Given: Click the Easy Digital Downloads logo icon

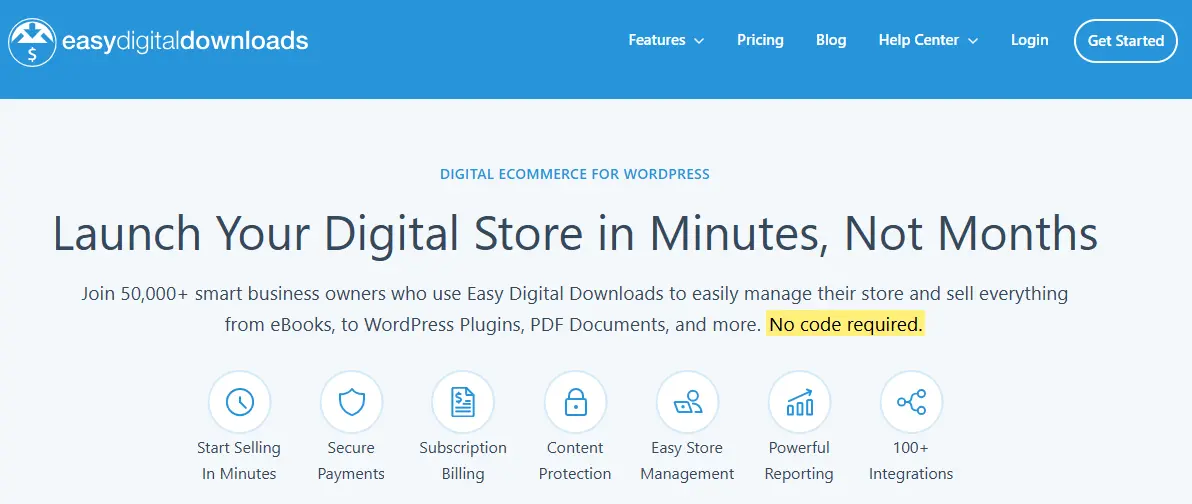Looking at the screenshot, I should coord(32,41).
